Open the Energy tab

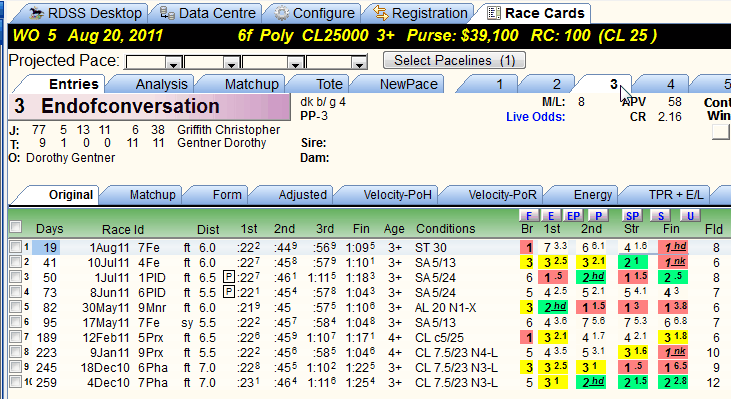click(x=581, y=195)
